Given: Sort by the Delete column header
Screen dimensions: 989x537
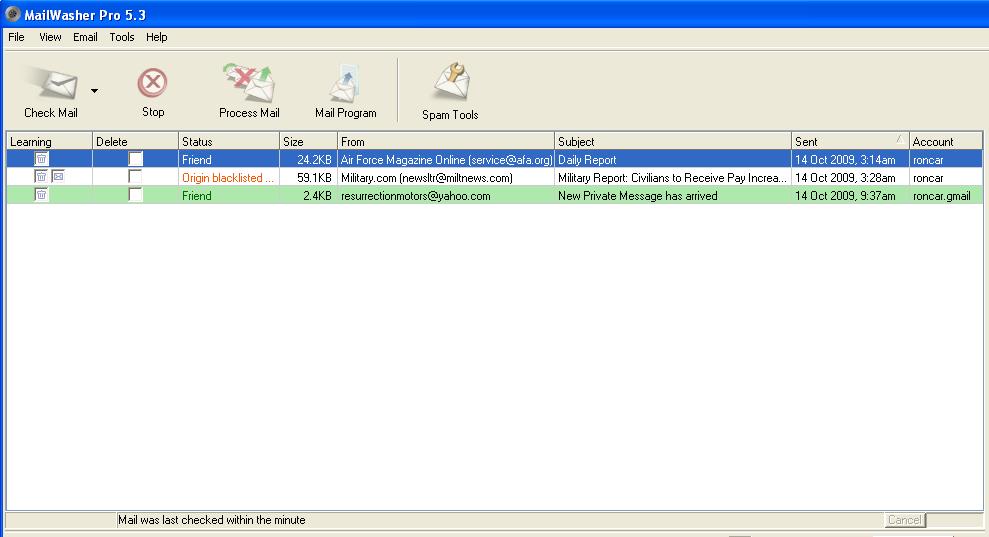Looking at the screenshot, I should (x=135, y=141).
